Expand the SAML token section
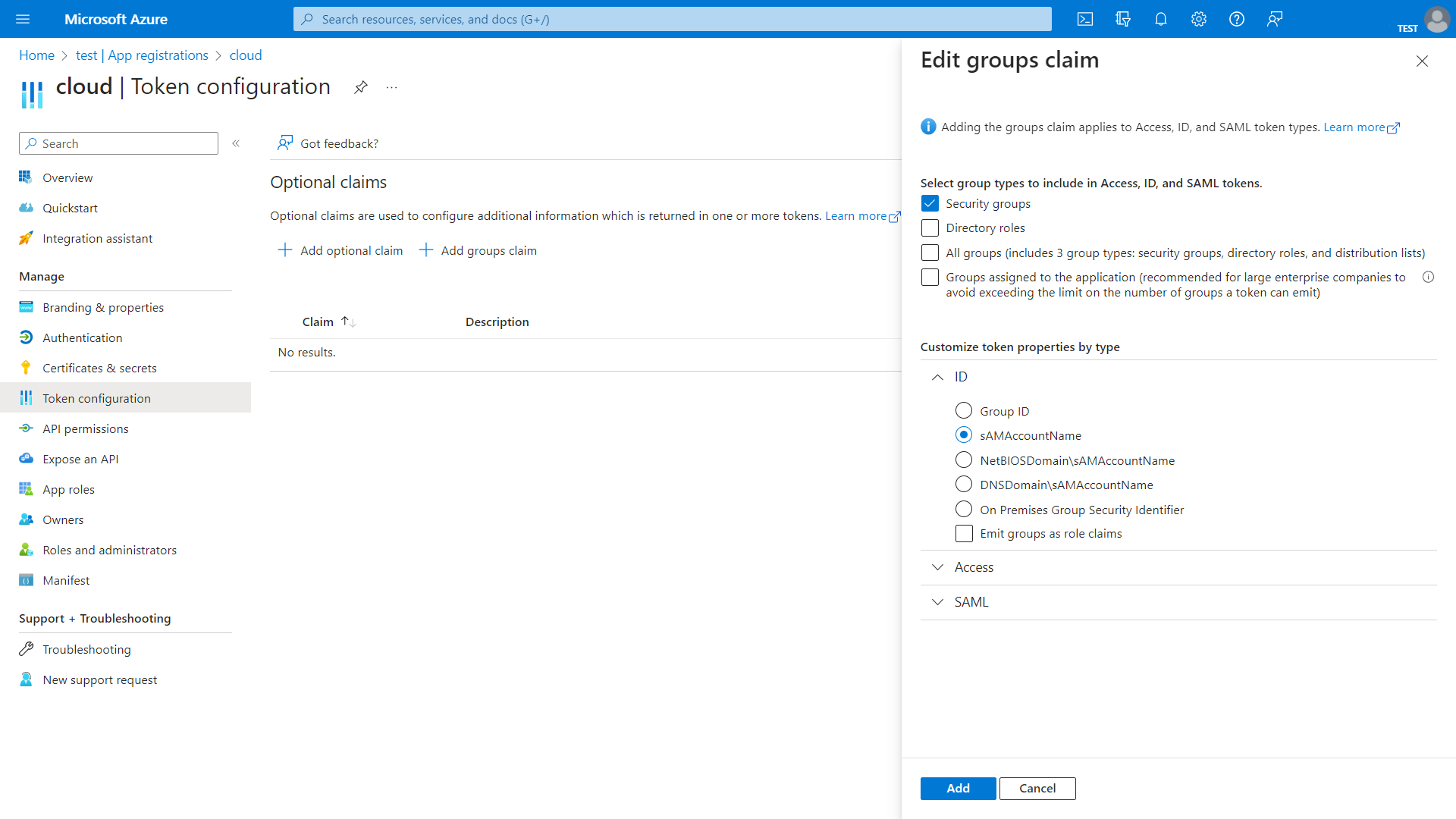Viewport: 1456px width, 819px height. point(938,602)
